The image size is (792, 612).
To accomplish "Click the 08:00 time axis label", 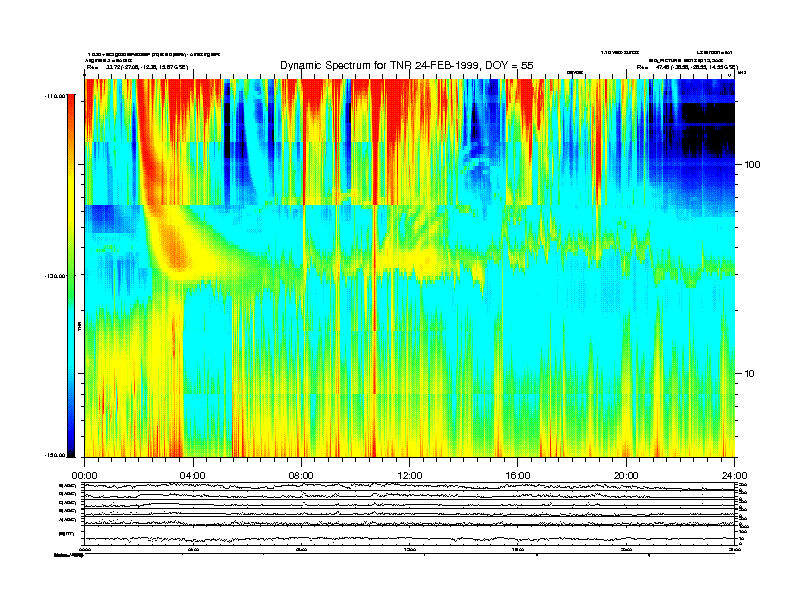I will (301, 476).
